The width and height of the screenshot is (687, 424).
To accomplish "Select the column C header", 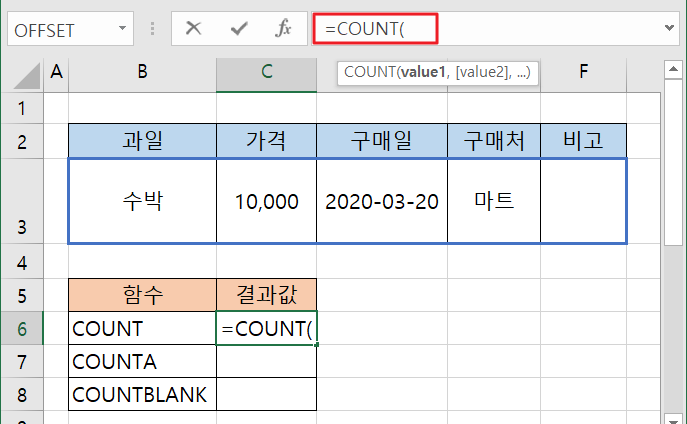I will (266, 73).
